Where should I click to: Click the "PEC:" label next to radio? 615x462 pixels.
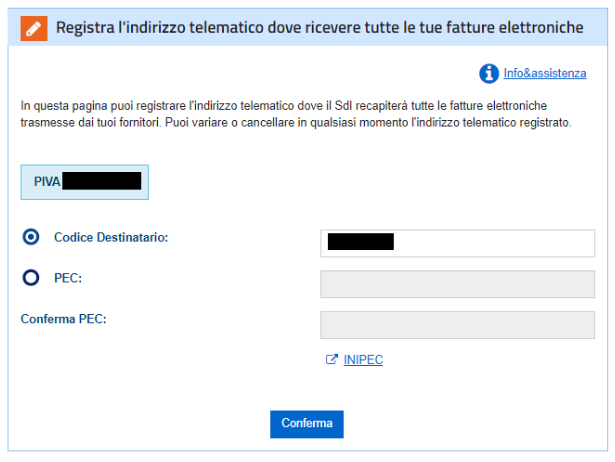(x=69, y=279)
